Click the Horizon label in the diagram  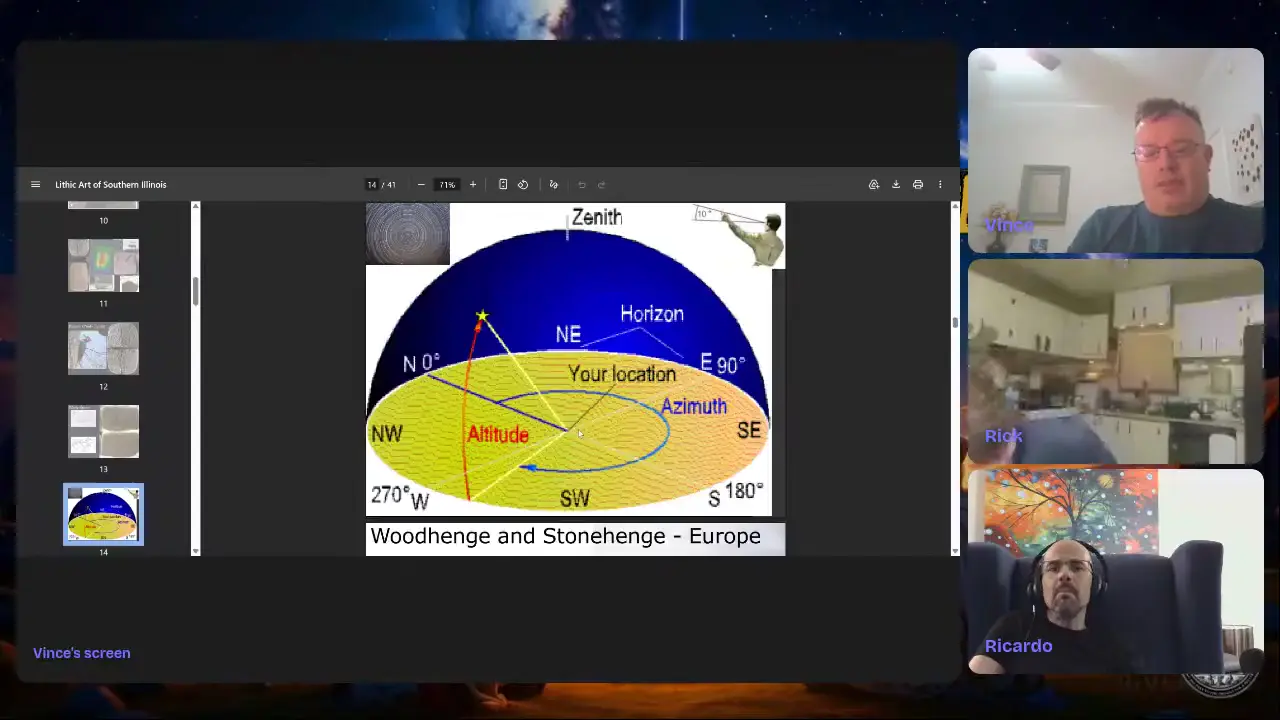click(652, 314)
